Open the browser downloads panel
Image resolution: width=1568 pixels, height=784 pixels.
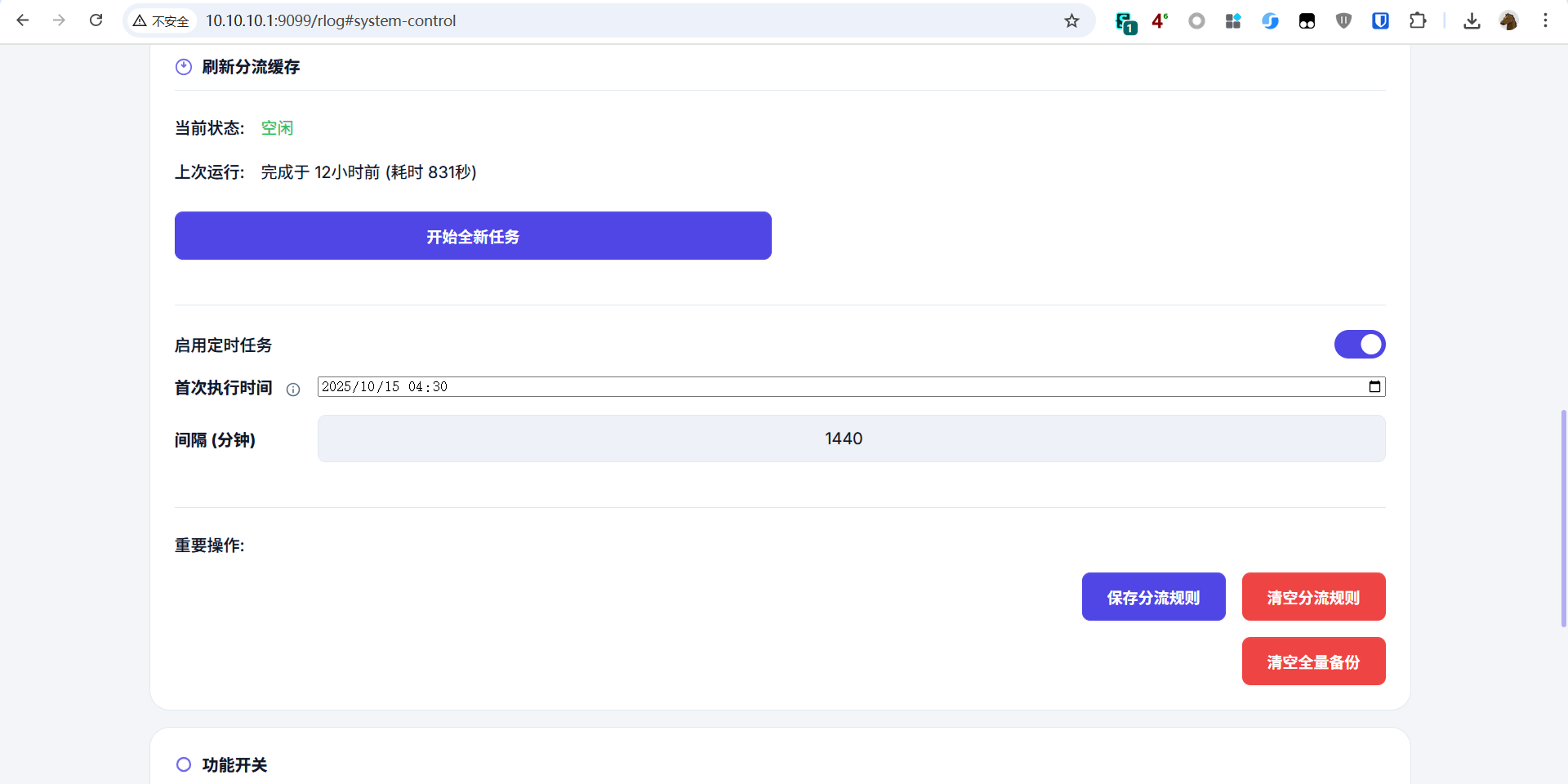click(x=1472, y=21)
